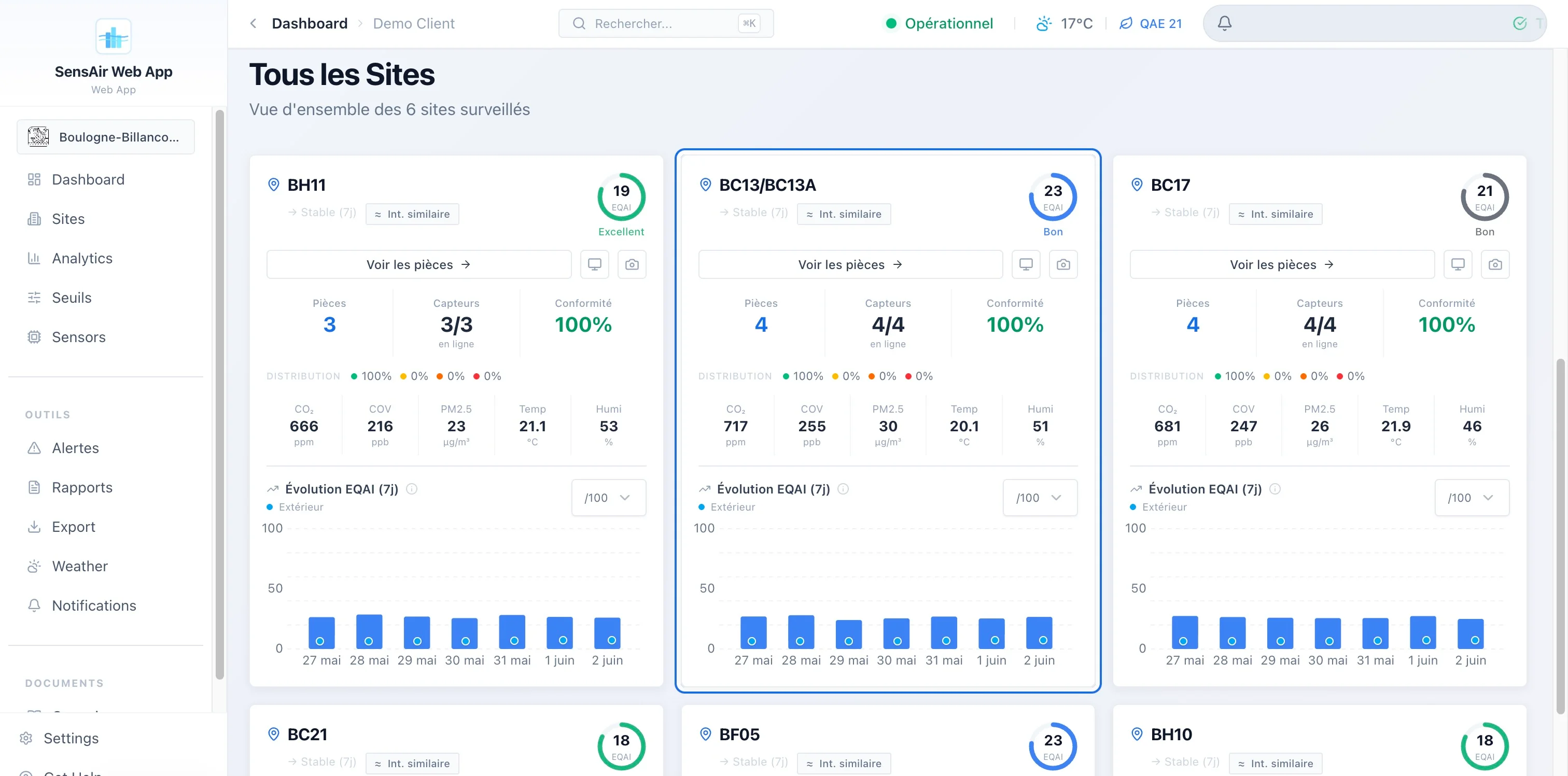
Task: Click location pin icon beside BF05
Action: coord(705,734)
